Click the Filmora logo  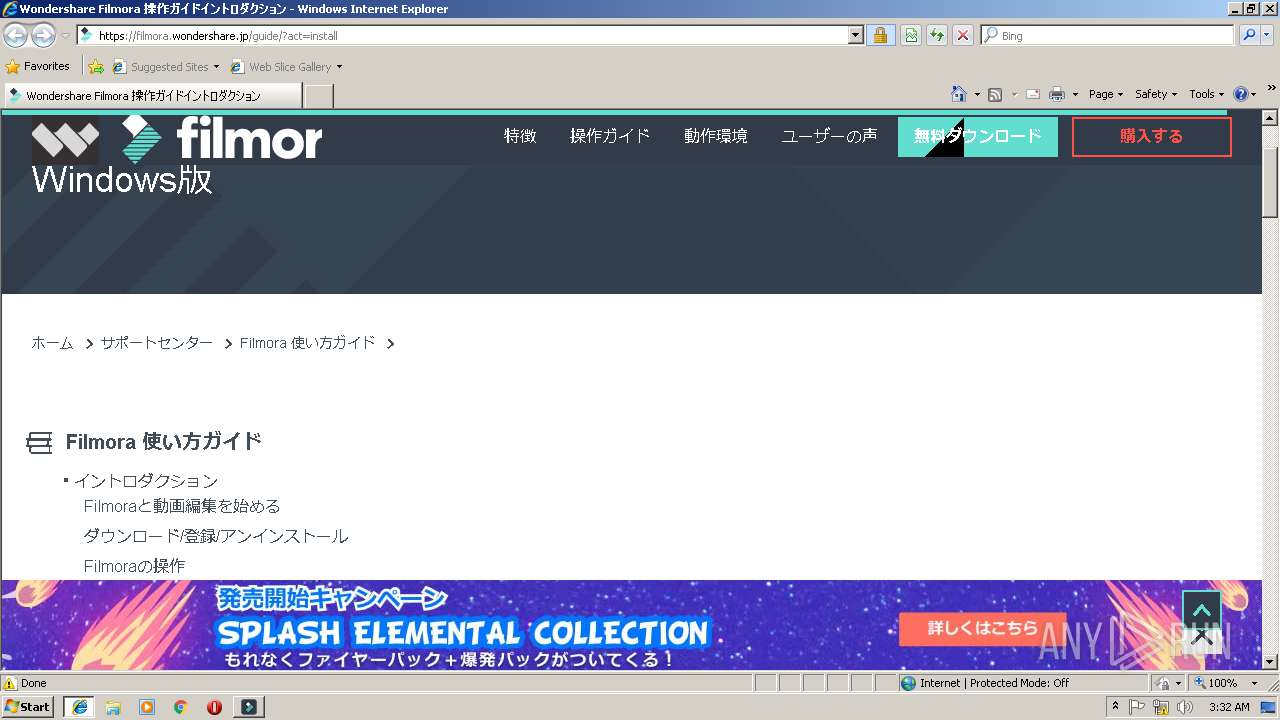coord(222,139)
